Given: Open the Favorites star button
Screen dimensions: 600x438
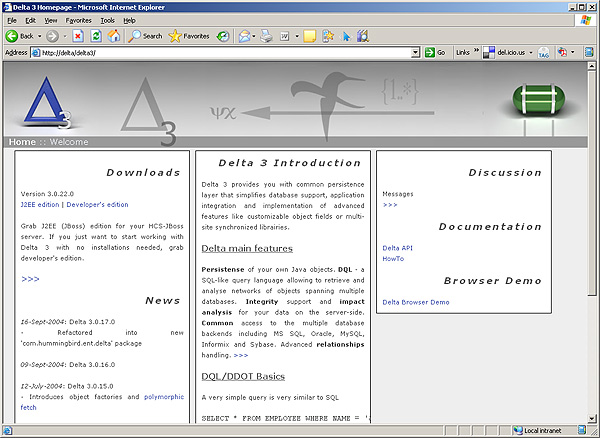Looking at the screenshot, I should tap(189, 36).
